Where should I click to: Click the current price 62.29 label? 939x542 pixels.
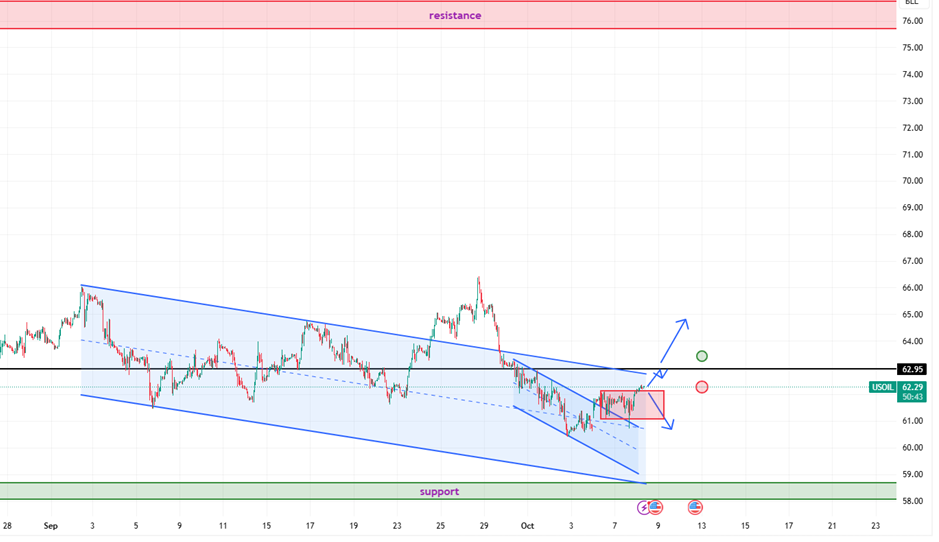[x=911, y=386]
